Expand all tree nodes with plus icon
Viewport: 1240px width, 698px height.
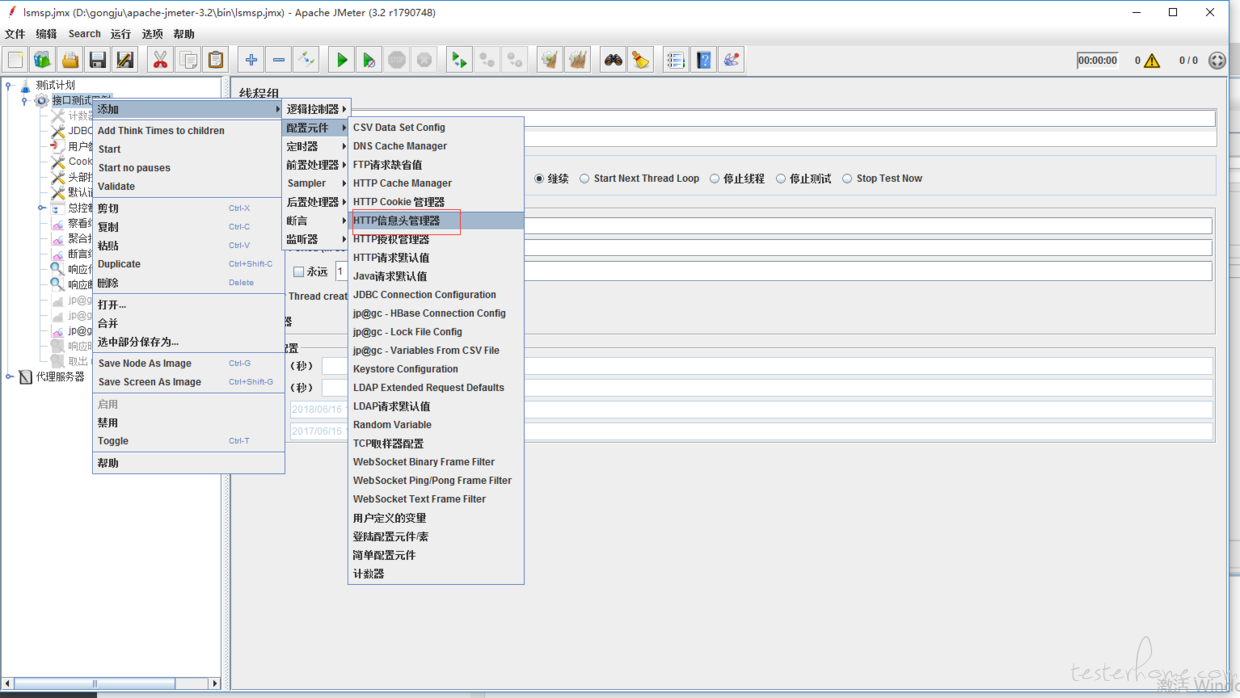[x=251, y=60]
